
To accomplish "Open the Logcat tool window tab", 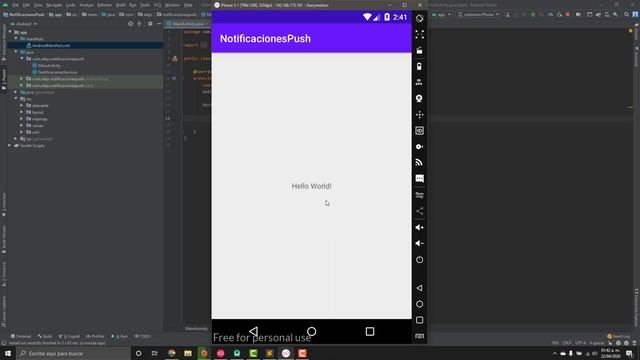I will tap(70, 336).
